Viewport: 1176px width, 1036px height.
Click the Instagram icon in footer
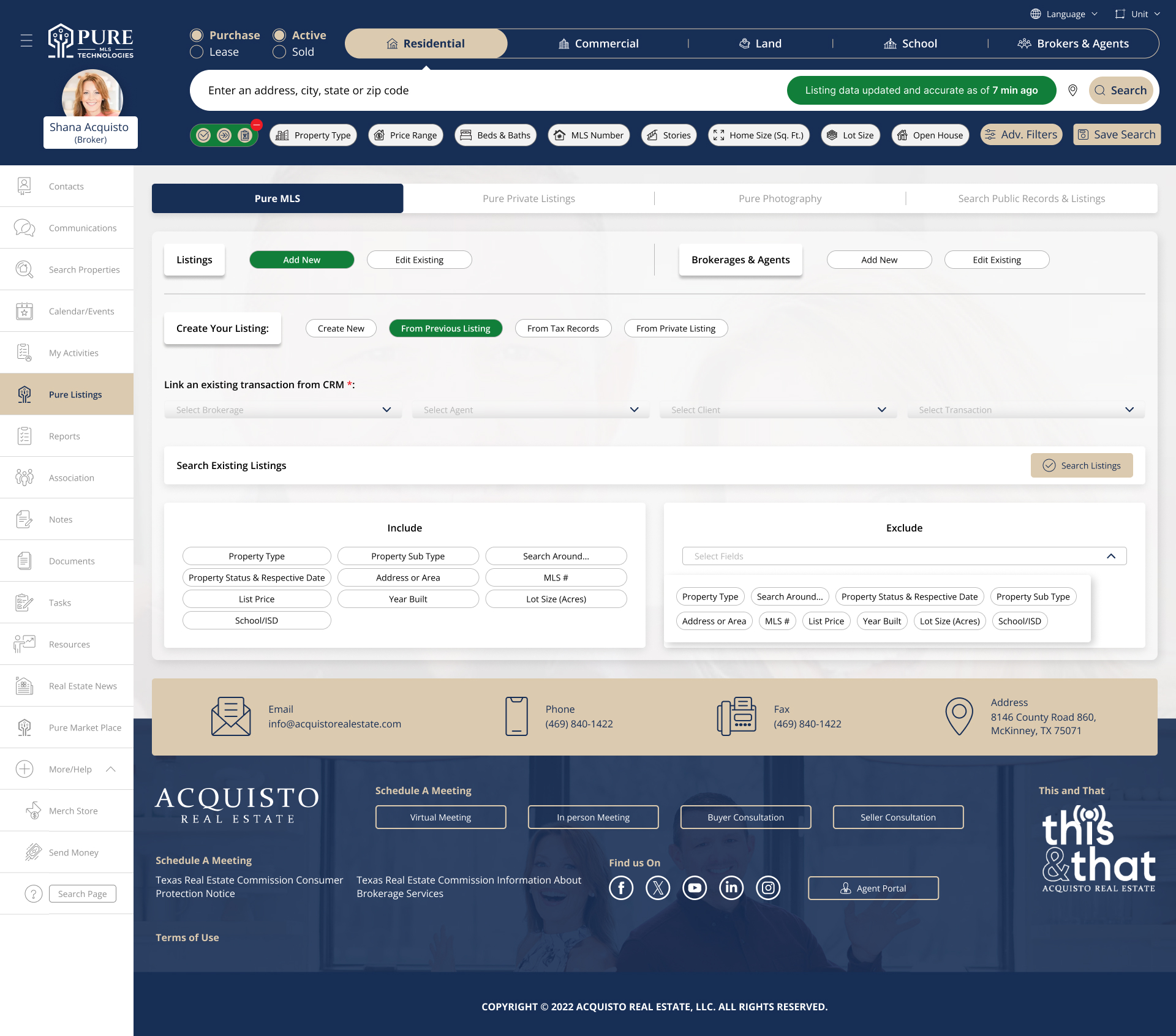(768, 888)
